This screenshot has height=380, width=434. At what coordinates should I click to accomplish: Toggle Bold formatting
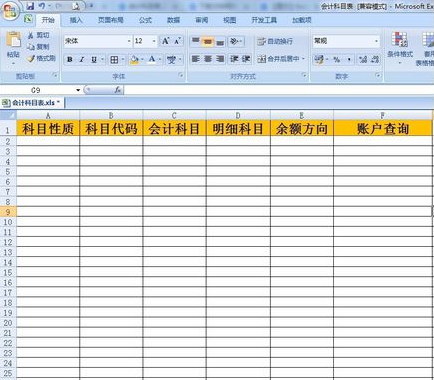click(70, 60)
